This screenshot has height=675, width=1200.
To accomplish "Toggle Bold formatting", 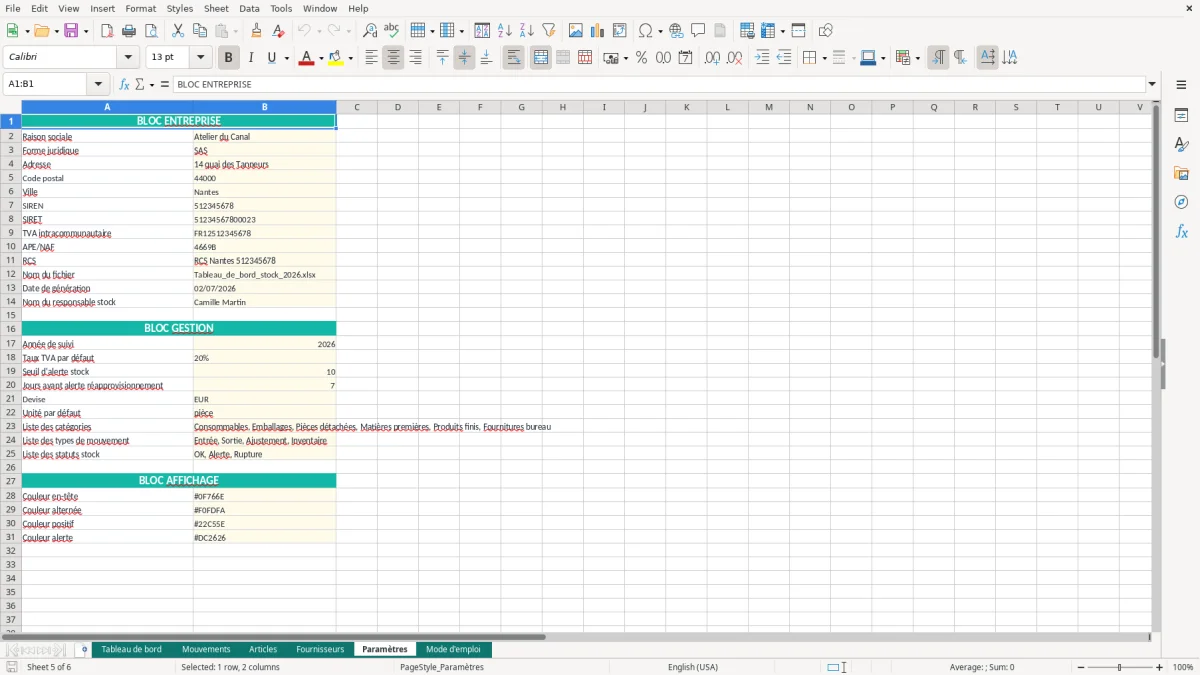I will tap(228, 58).
